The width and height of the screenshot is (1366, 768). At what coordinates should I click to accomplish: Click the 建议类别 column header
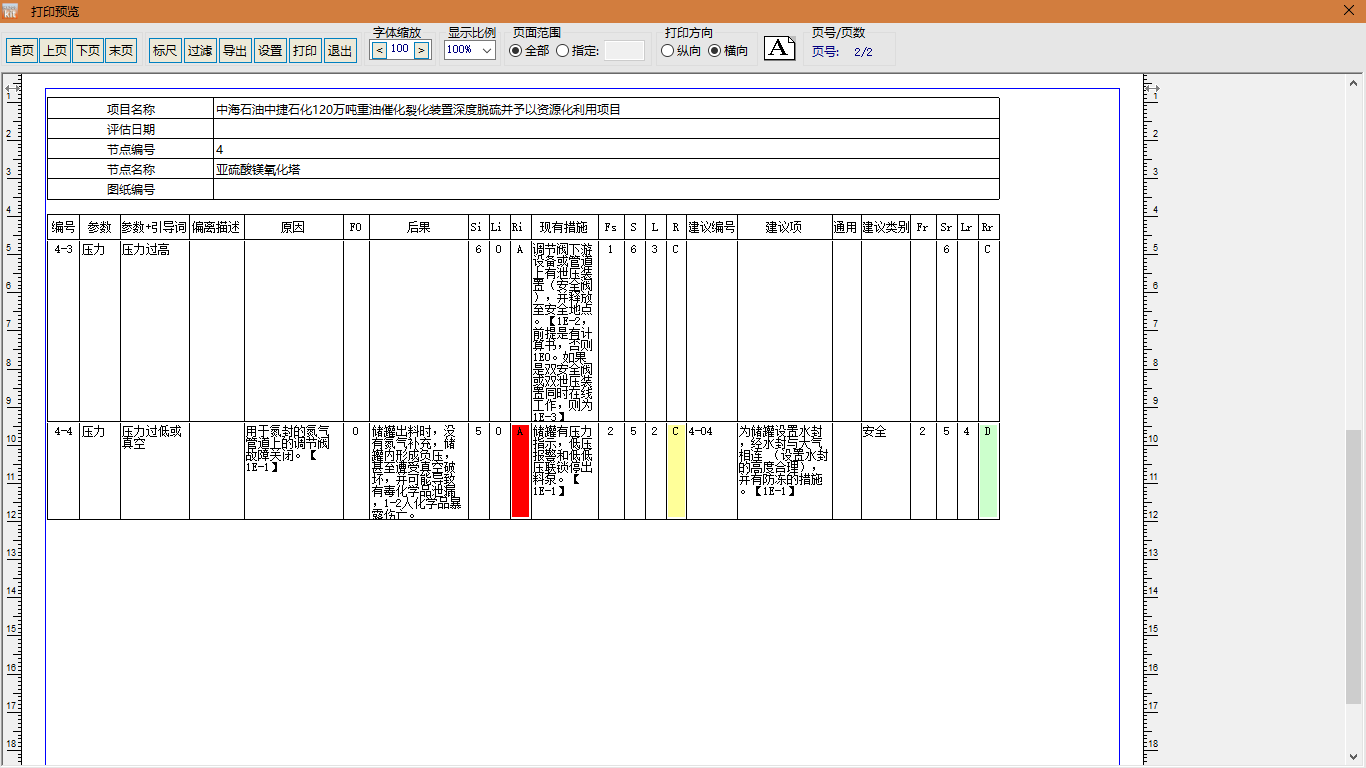pyautogui.click(x=886, y=227)
